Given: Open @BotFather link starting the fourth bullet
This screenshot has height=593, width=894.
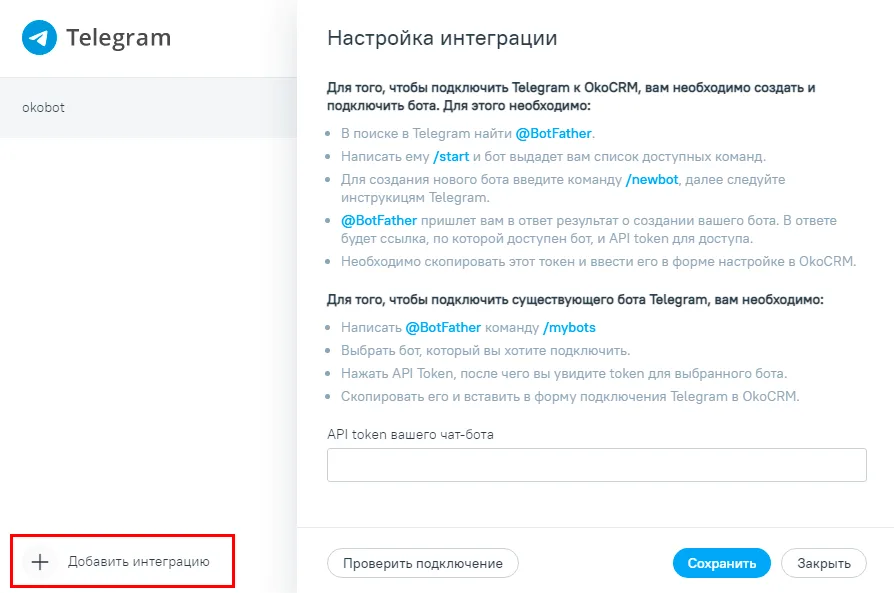Looking at the screenshot, I should click(379, 221).
